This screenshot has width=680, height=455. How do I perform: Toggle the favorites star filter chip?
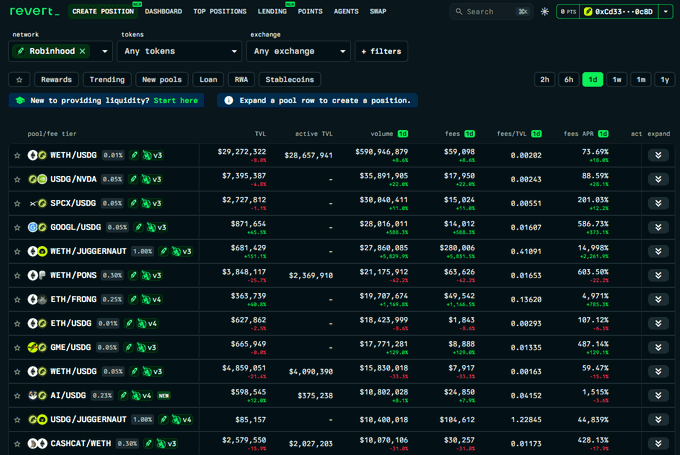click(x=19, y=79)
